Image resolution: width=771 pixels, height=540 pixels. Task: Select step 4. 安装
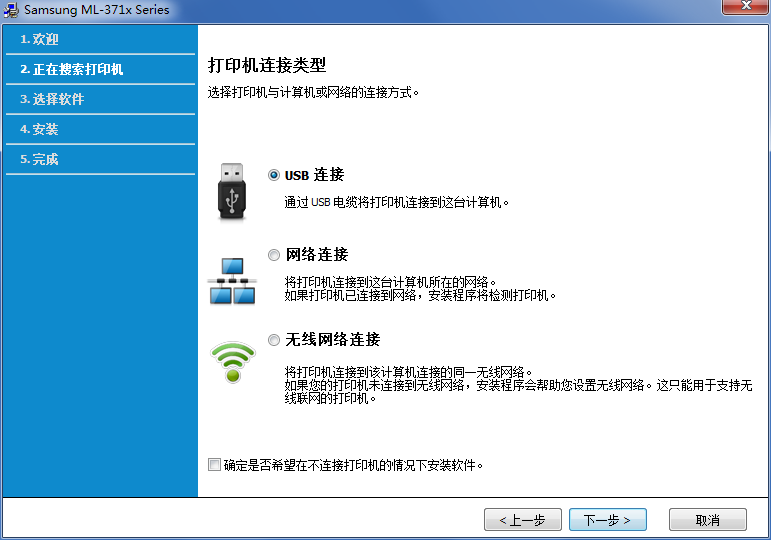[100, 129]
